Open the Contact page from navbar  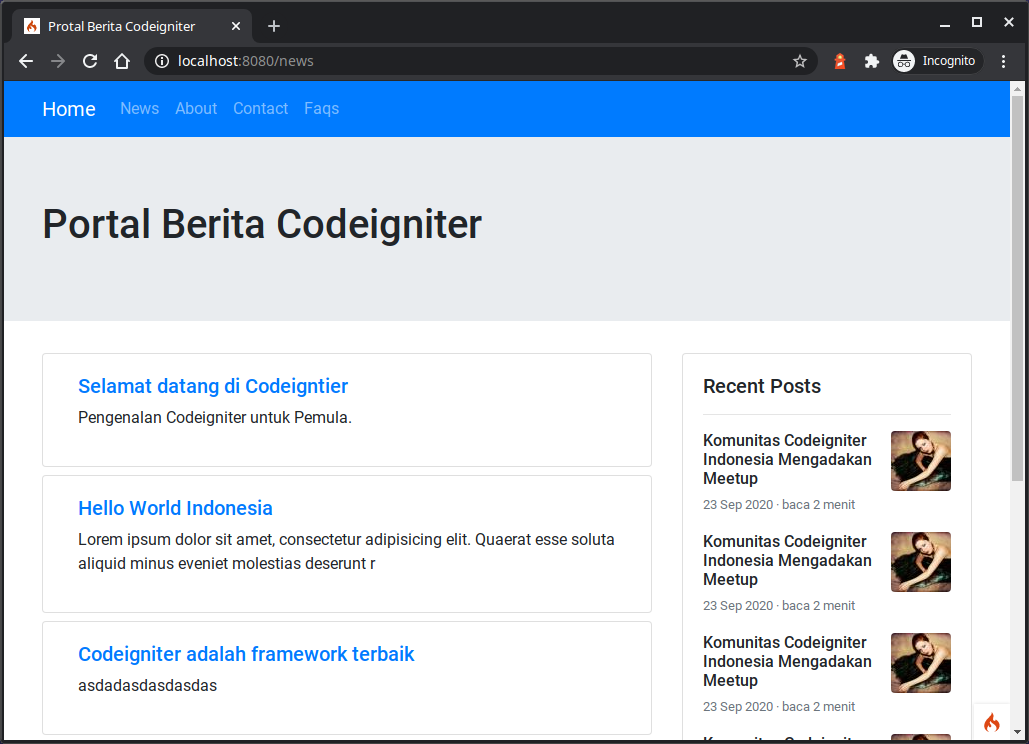coord(260,109)
